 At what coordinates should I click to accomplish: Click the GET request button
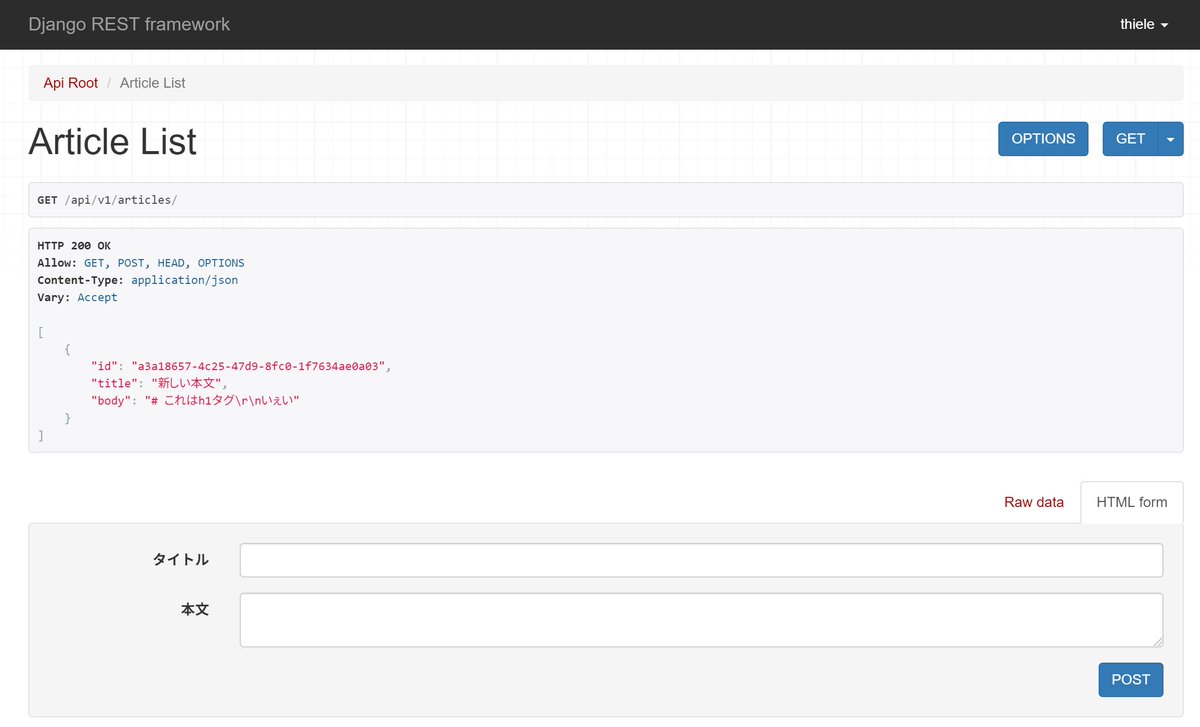click(1130, 139)
